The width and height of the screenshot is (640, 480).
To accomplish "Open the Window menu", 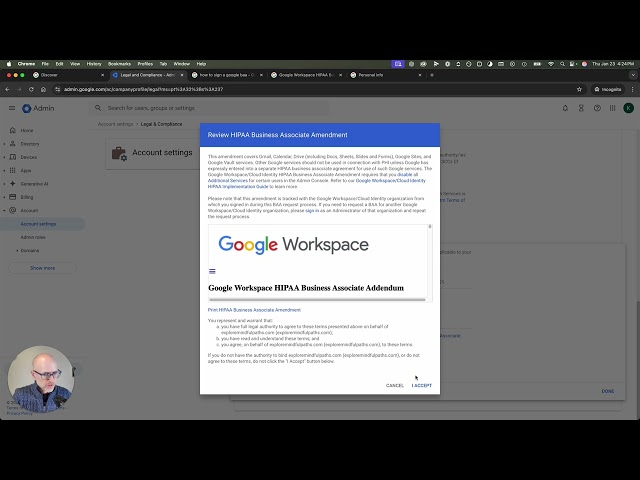I will pos(182,64).
